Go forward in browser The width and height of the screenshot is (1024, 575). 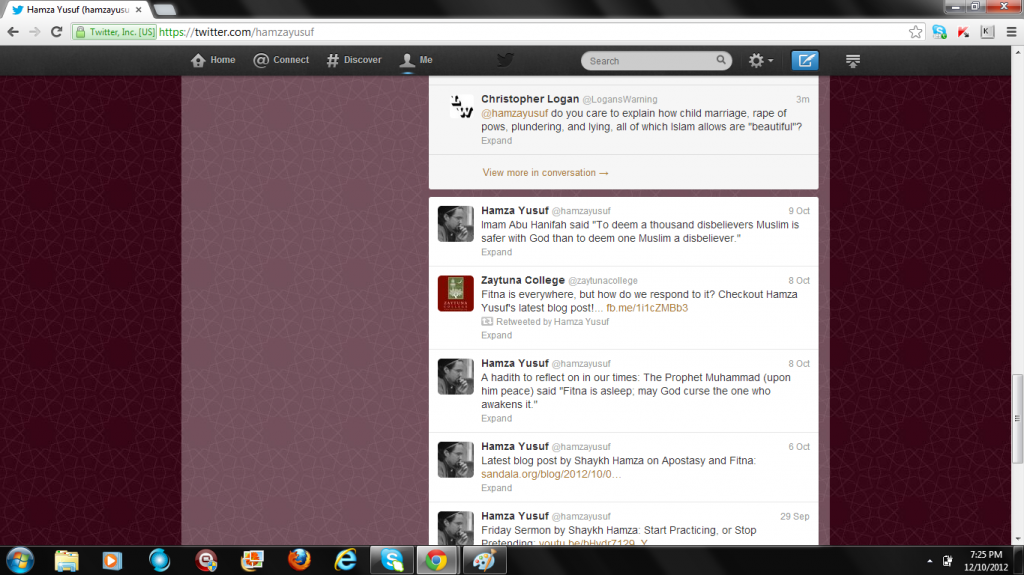coord(35,31)
